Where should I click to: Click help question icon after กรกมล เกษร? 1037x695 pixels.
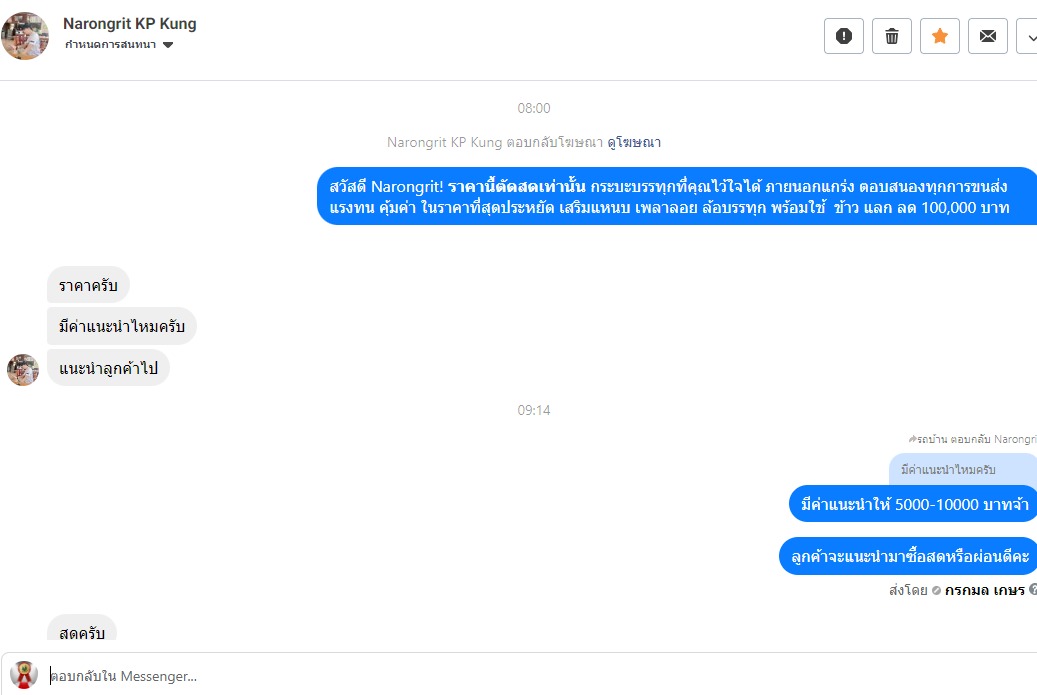point(1032,589)
